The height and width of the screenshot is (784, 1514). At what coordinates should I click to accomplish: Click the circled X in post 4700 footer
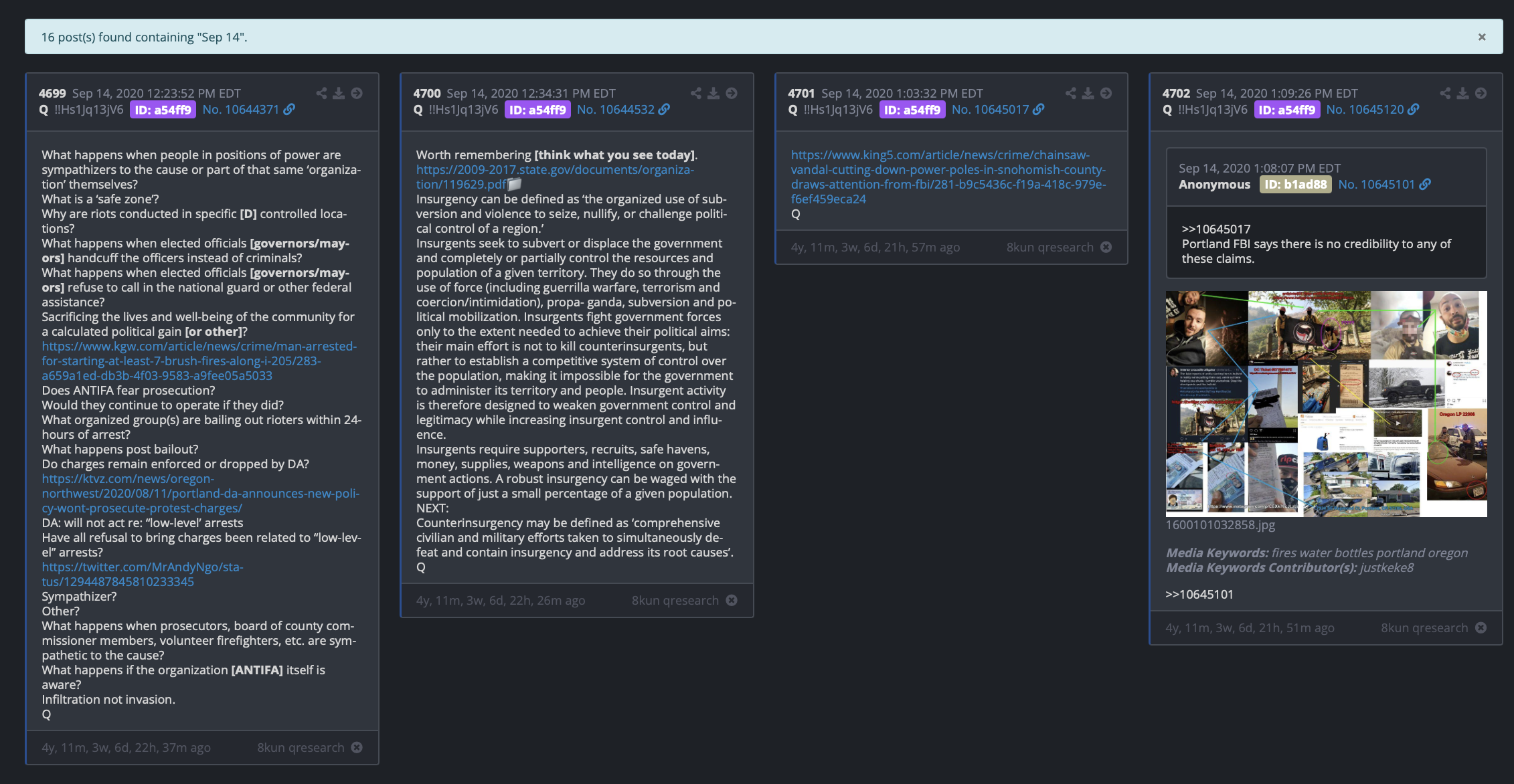[x=732, y=601]
